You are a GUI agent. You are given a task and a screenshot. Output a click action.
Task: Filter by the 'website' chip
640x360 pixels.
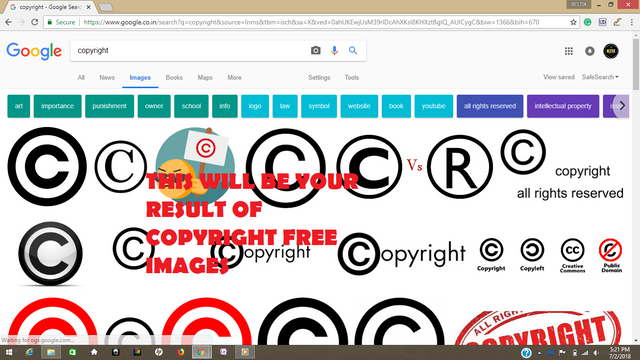[359, 106]
